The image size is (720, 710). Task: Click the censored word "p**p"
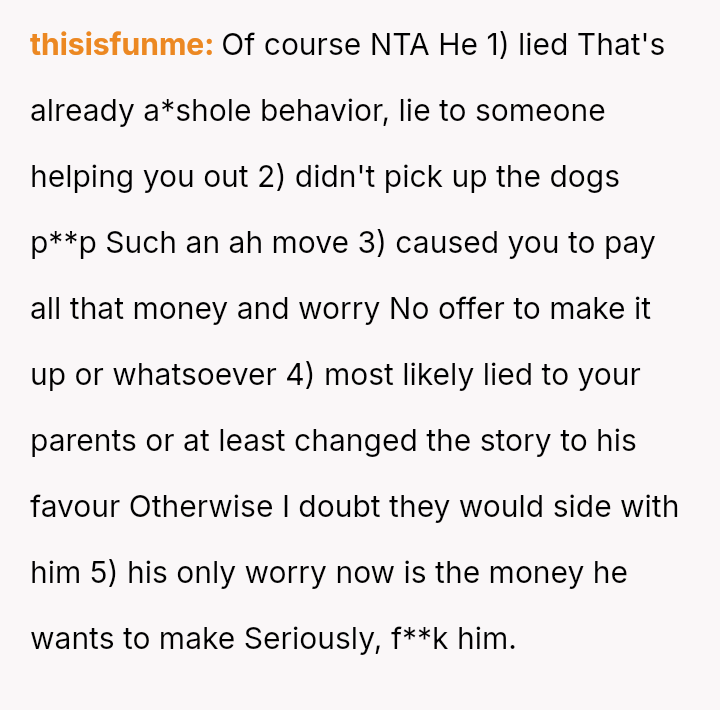click(63, 243)
